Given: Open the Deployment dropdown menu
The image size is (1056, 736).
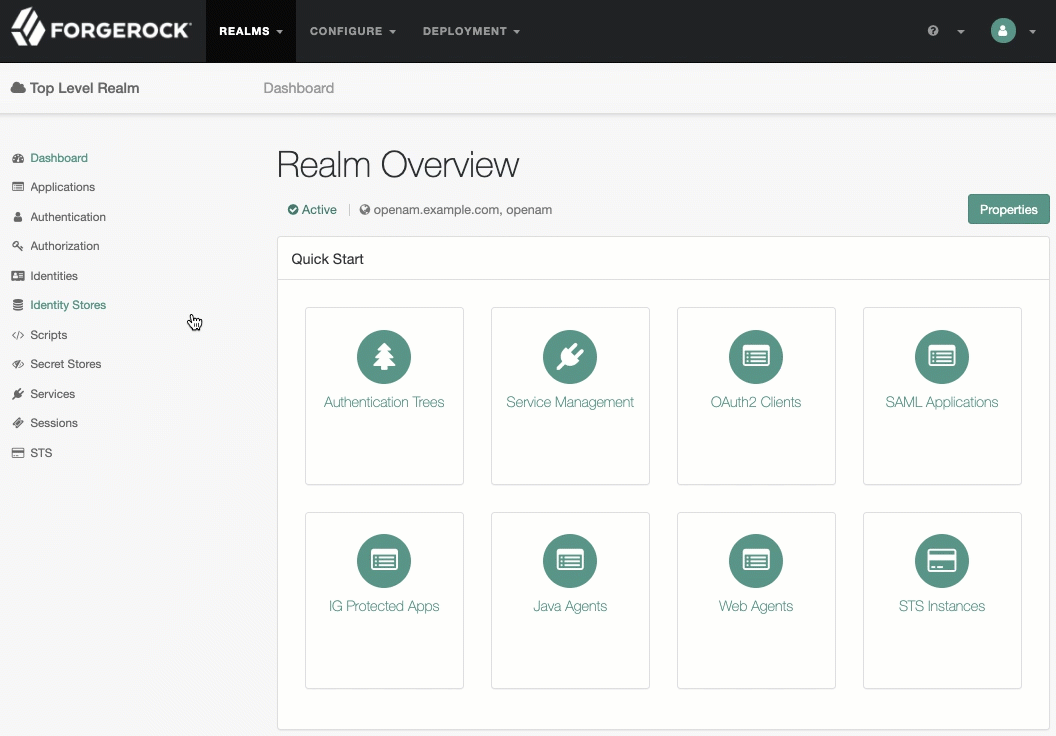Looking at the screenshot, I should click(471, 31).
